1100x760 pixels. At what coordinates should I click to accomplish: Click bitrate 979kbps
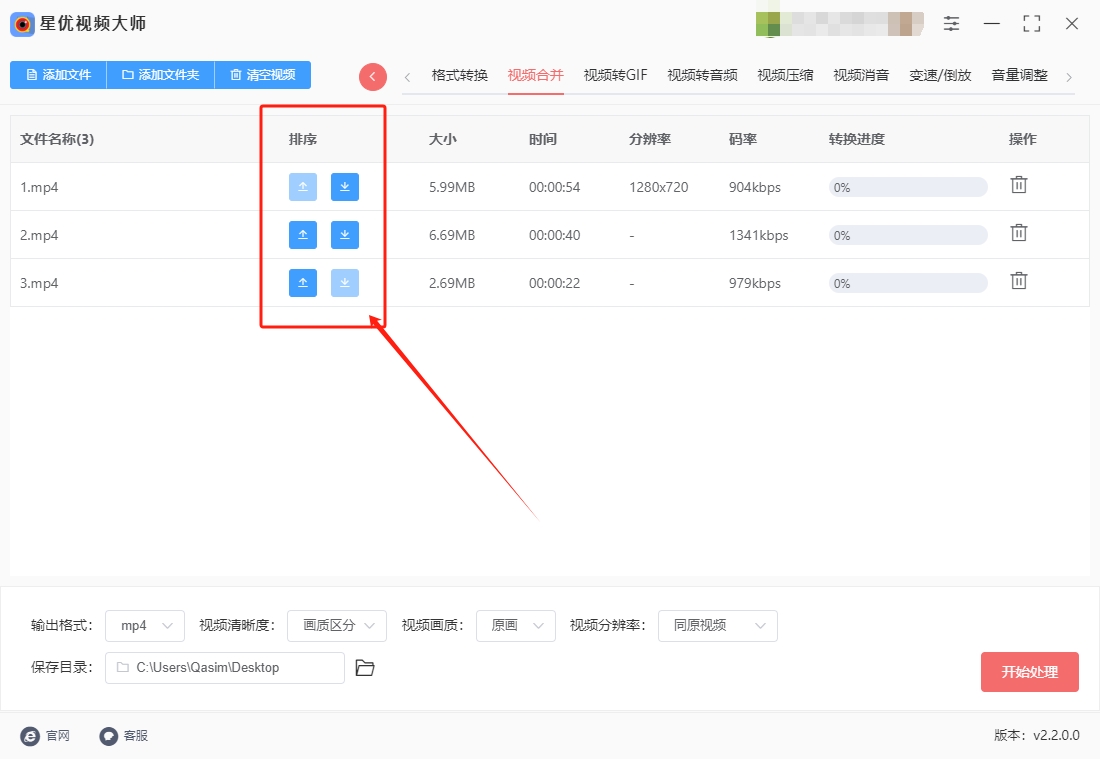pos(755,284)
